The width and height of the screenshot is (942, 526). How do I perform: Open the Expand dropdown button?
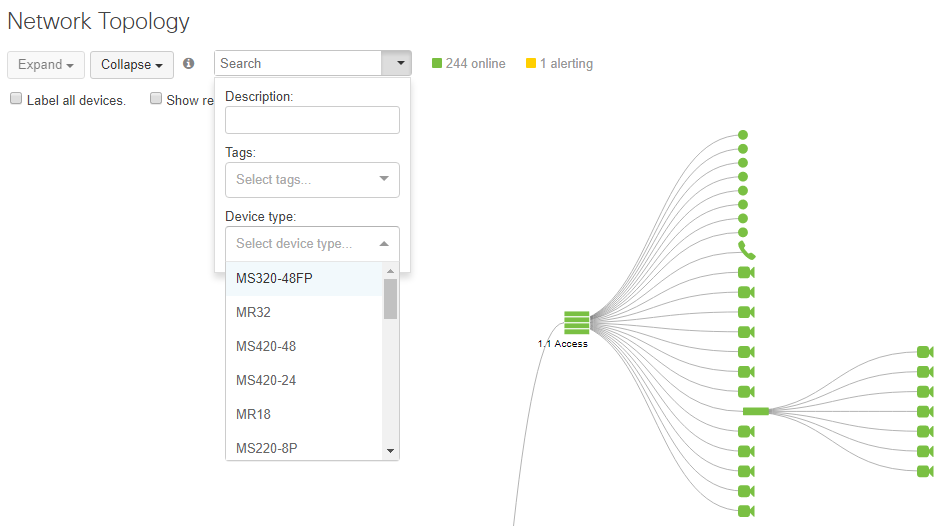click(x=46, y=65)
